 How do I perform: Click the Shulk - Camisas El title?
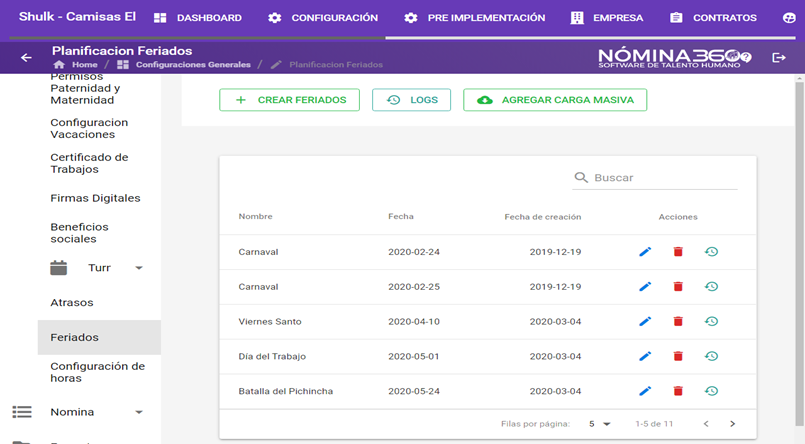point(78,17)
